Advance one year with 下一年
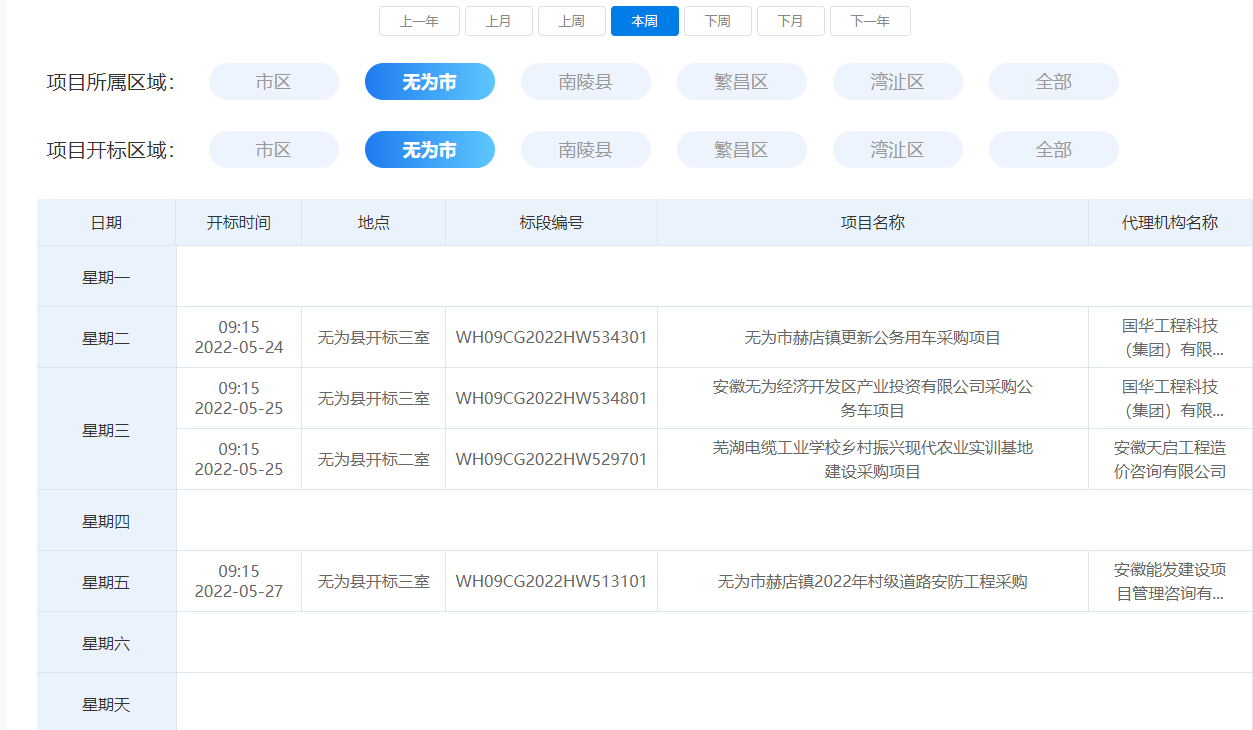 tap(869, 21)
